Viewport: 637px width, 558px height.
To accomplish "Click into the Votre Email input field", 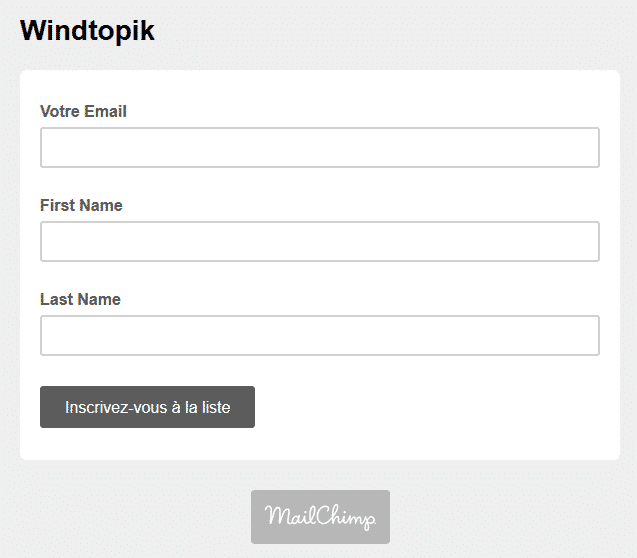I will pyautogui.click(x=320, y=147).
